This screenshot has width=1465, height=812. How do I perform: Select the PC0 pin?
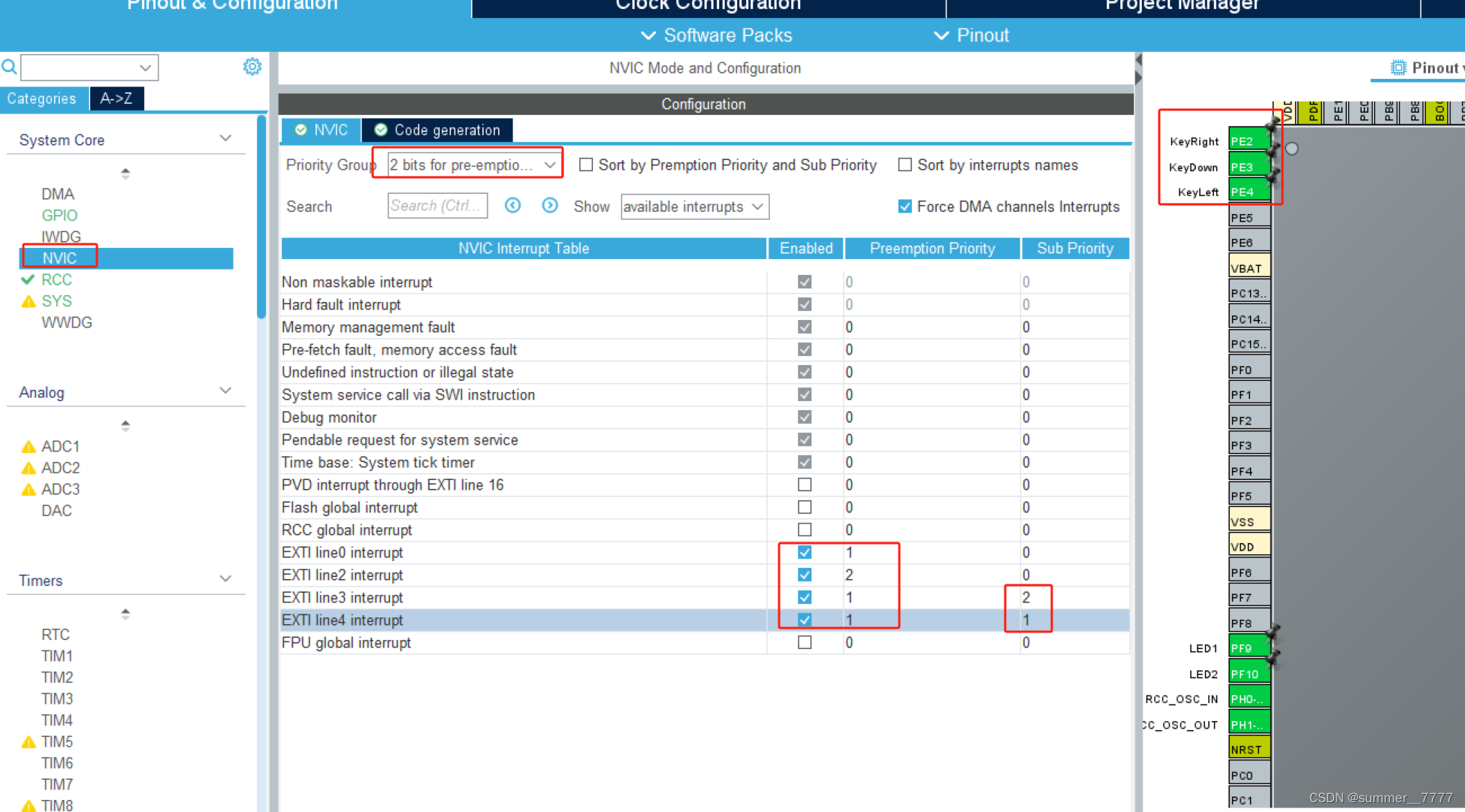click(x=1249, y=774)
